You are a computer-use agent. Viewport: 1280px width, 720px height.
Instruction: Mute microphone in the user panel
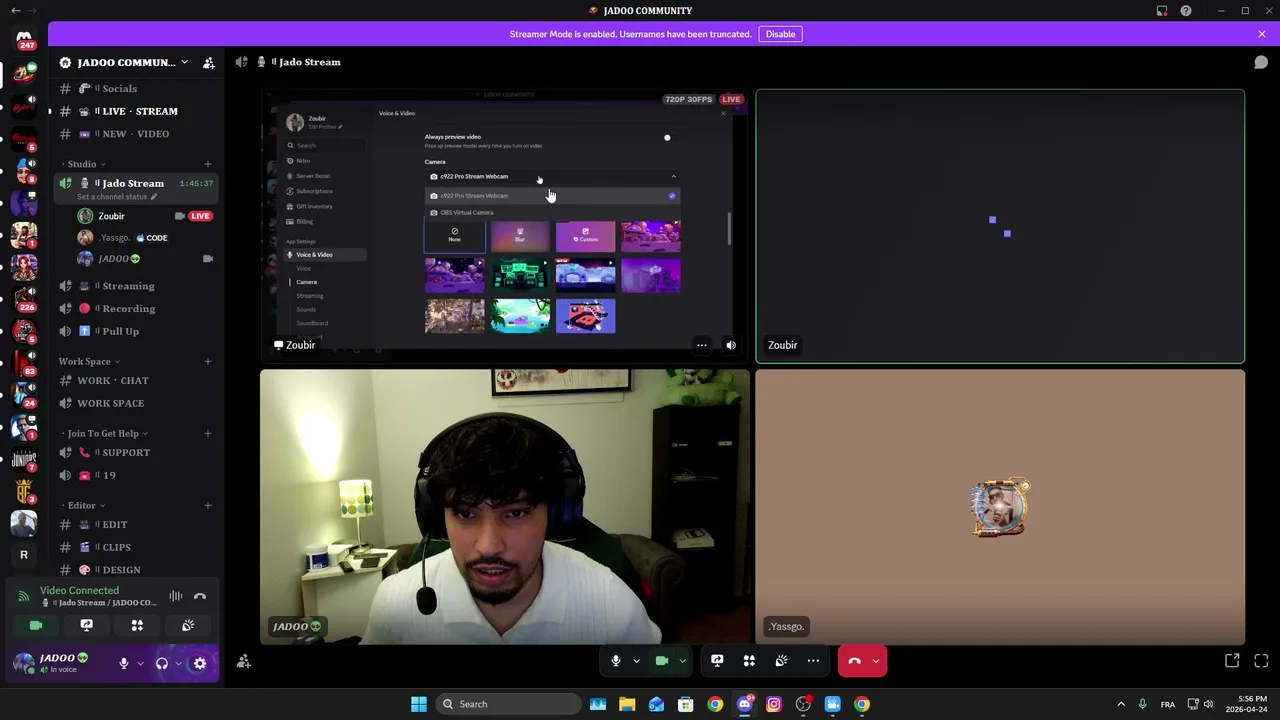pos(124,663)
